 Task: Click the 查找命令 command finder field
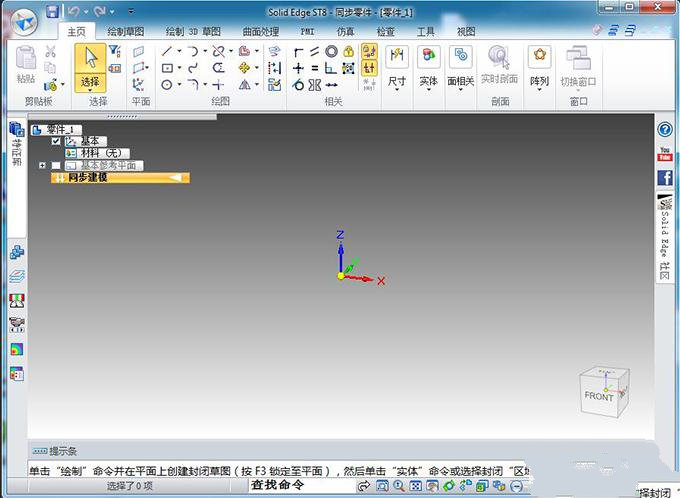point(302,485)
